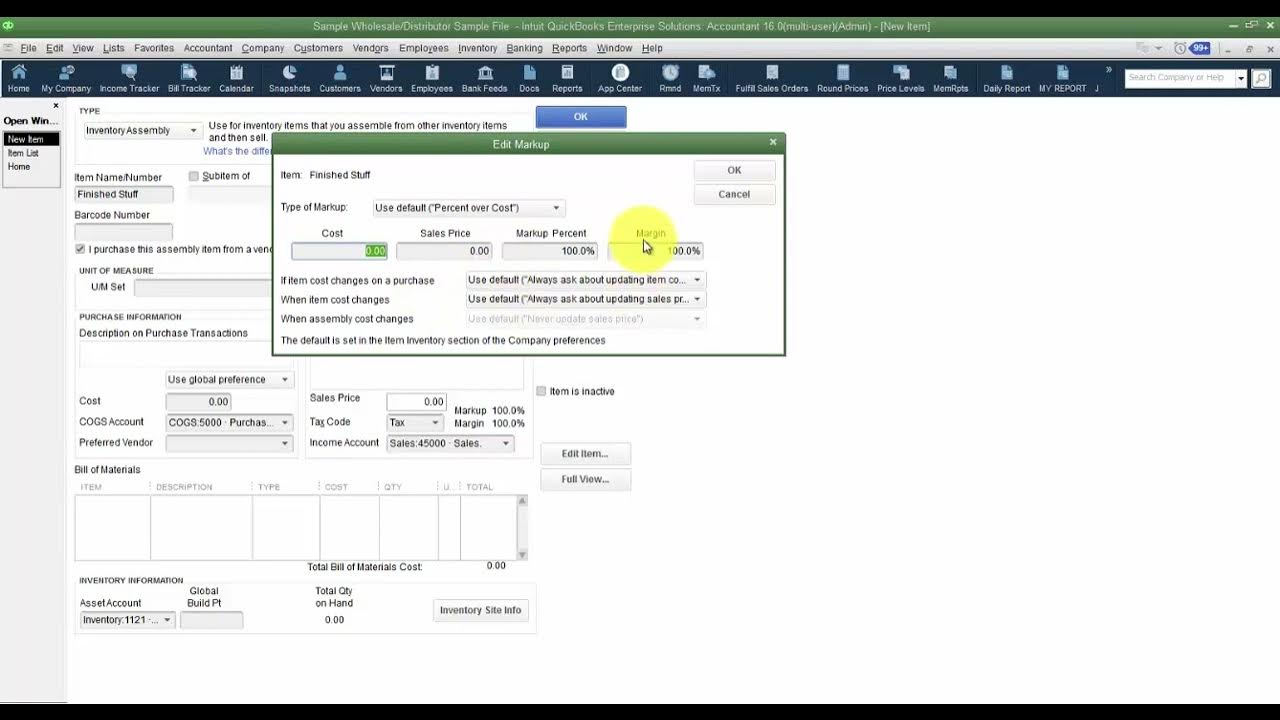Open When item cost changes dropdown
This screenshot has width=1280, height=720.
point(585,299)
